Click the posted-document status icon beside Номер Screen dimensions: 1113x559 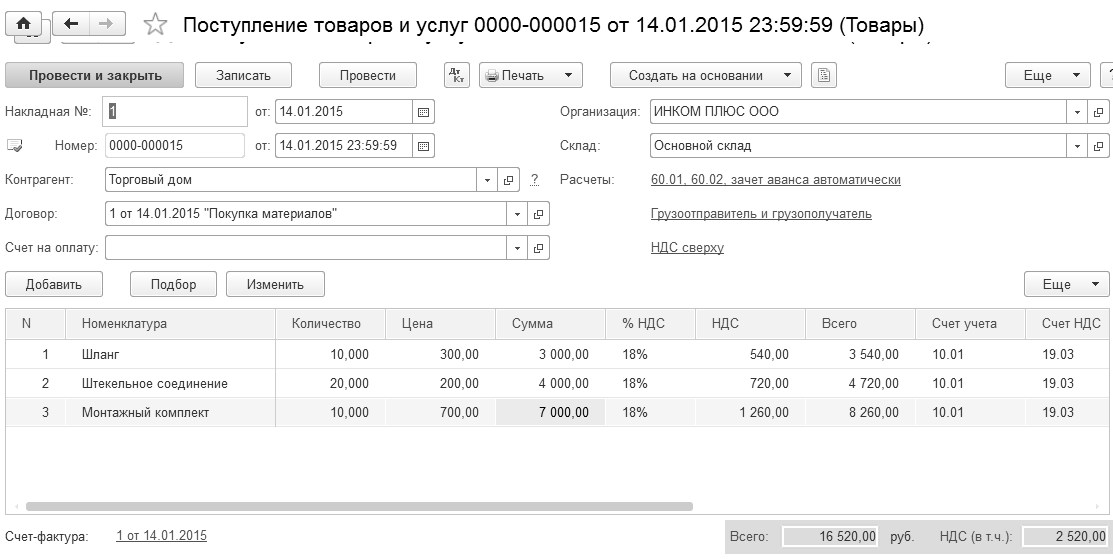[15, 145]
